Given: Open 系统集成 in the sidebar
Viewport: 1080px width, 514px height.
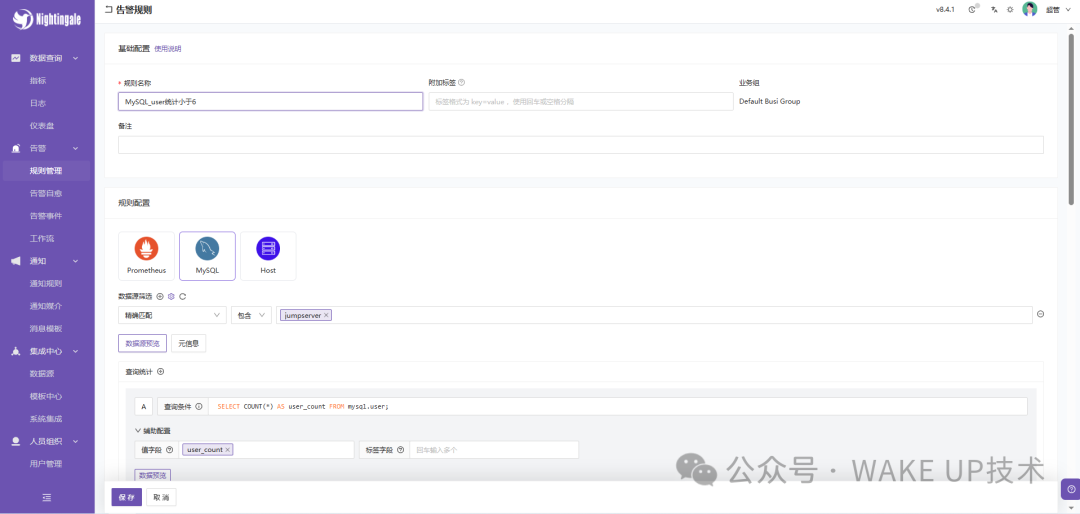Looking at the screenshot, I should coord(46,419).
